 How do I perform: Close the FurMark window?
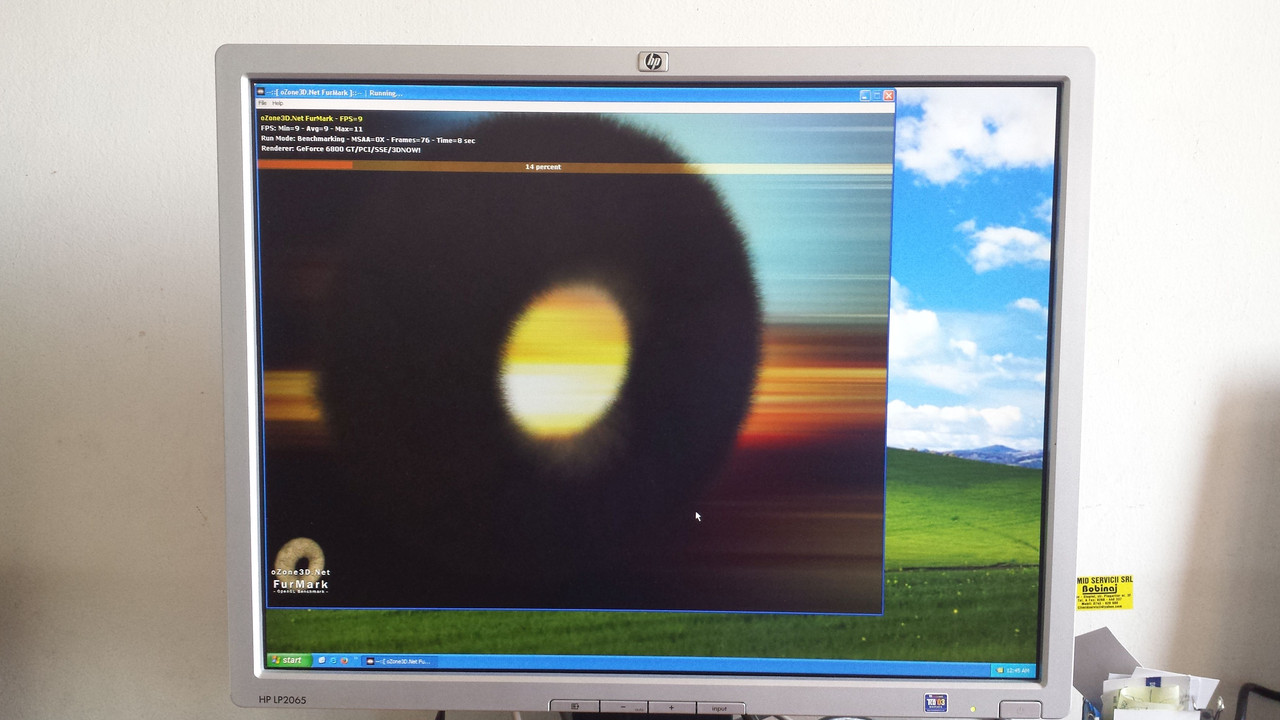pos(888,96)
